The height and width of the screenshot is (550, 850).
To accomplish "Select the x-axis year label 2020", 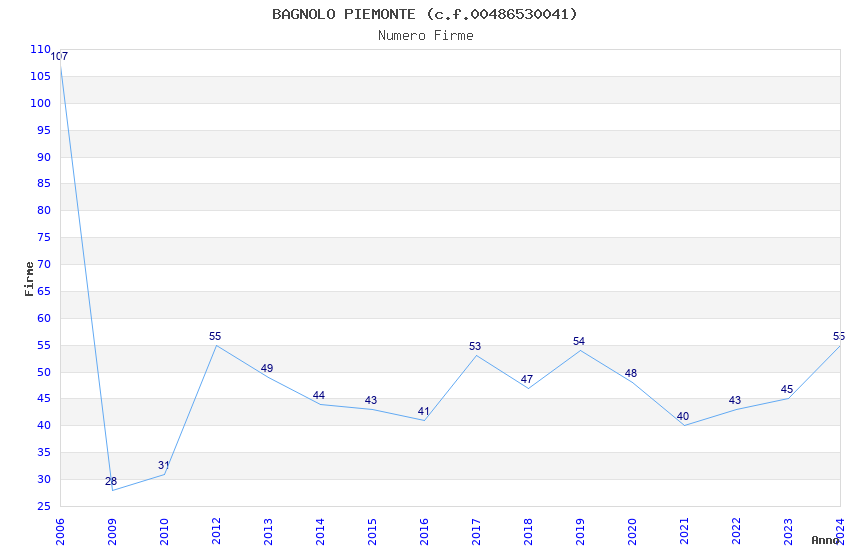I will (x=632, y=532).
